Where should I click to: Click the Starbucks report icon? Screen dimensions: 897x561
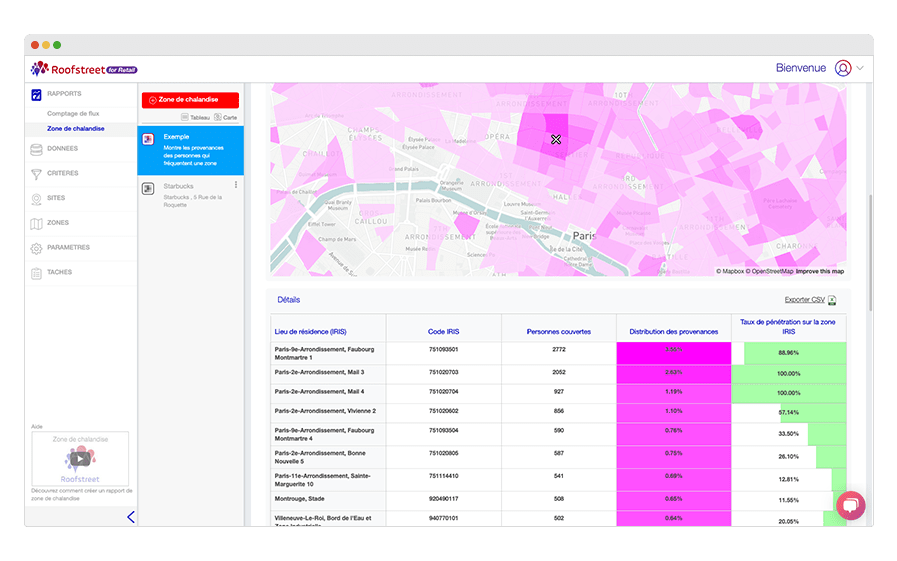148,189
